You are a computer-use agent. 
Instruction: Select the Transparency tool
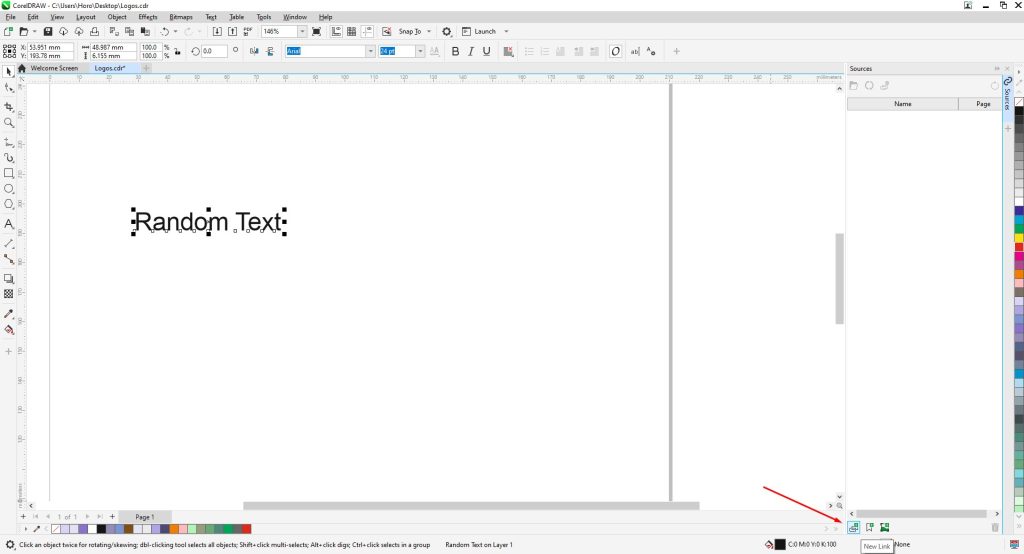[8, 294]
